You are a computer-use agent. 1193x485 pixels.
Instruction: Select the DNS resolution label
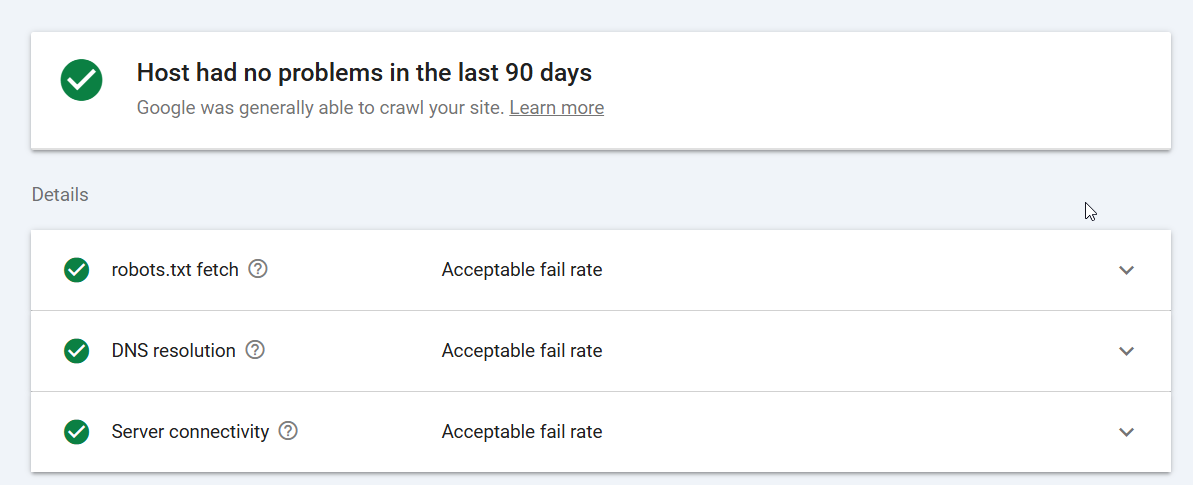point(173,350)
